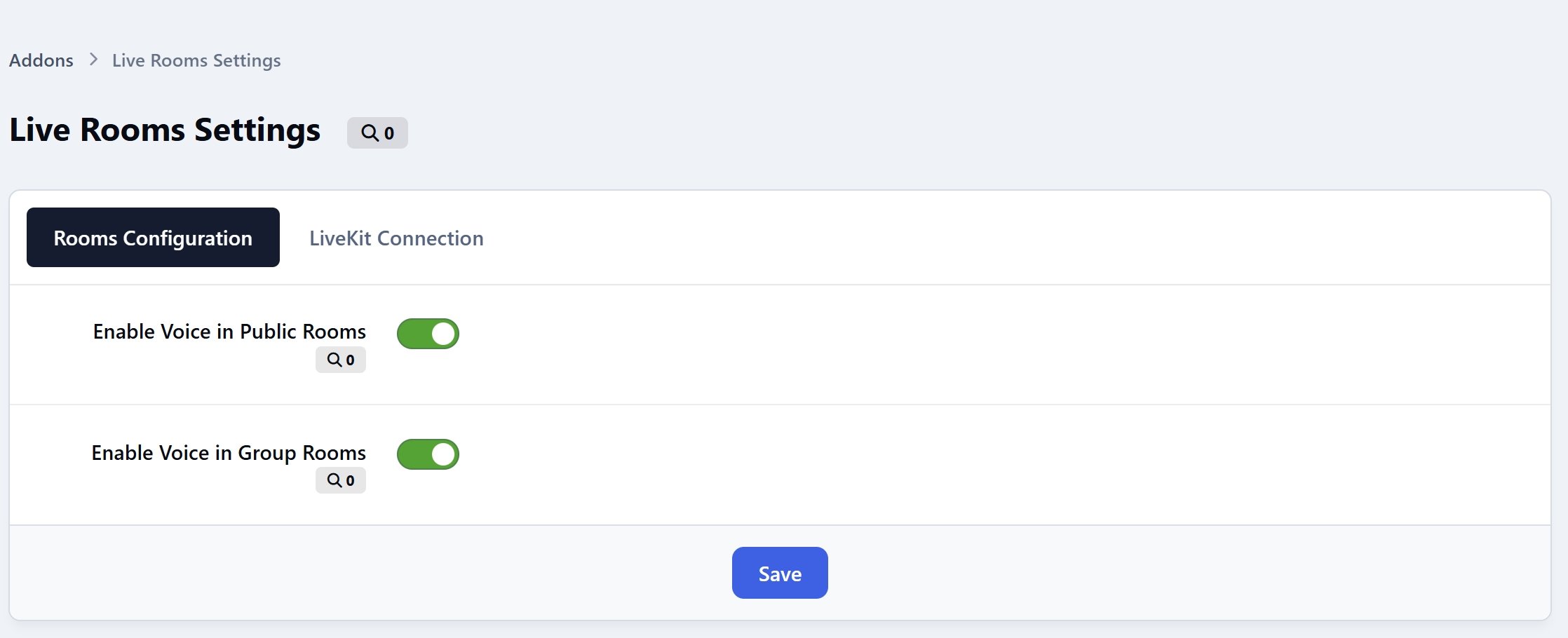
Task: Turn off the Enable Voice in Group Rooms toggle
Action: coord(428,454)
